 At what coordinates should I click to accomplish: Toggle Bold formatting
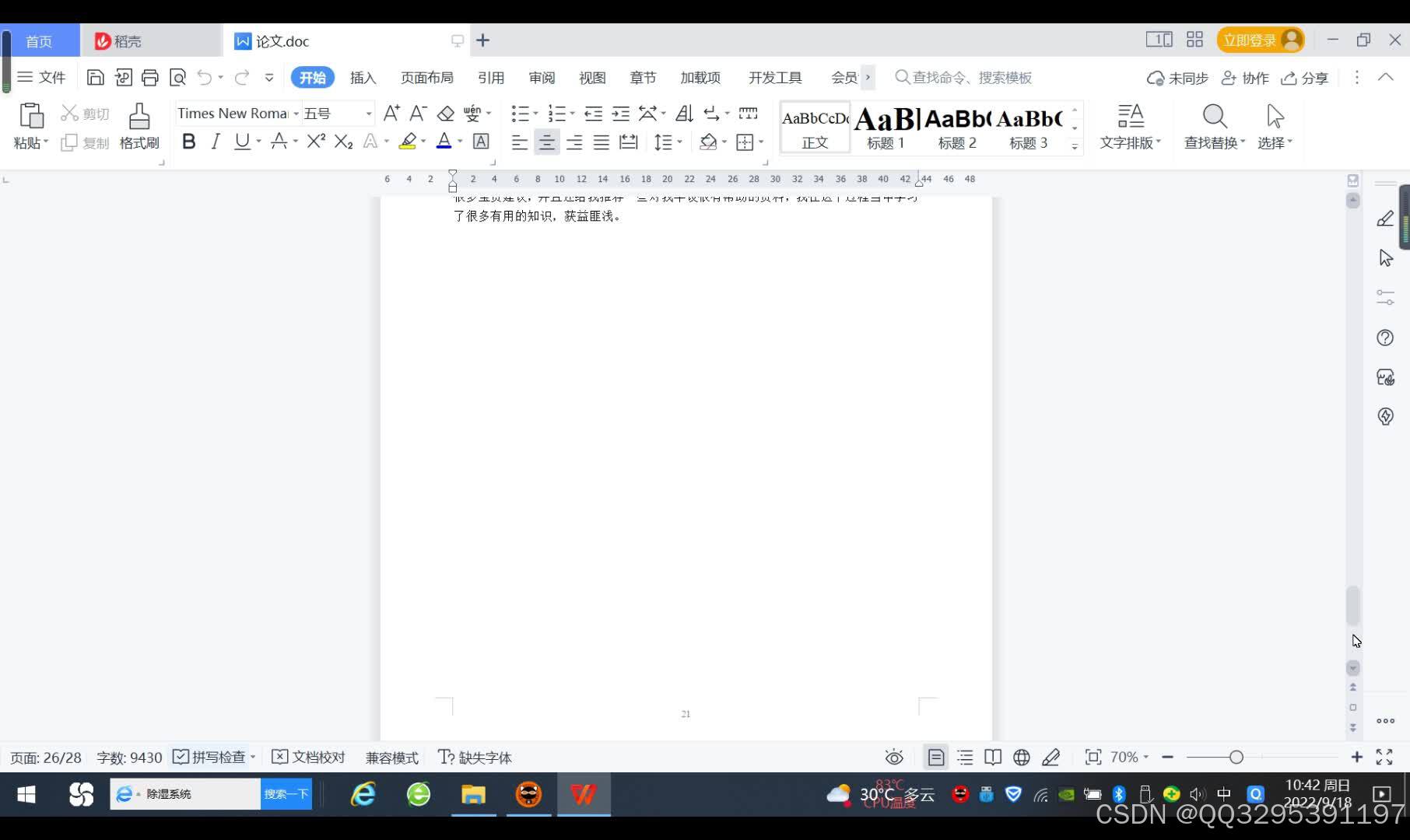[188, 141]
